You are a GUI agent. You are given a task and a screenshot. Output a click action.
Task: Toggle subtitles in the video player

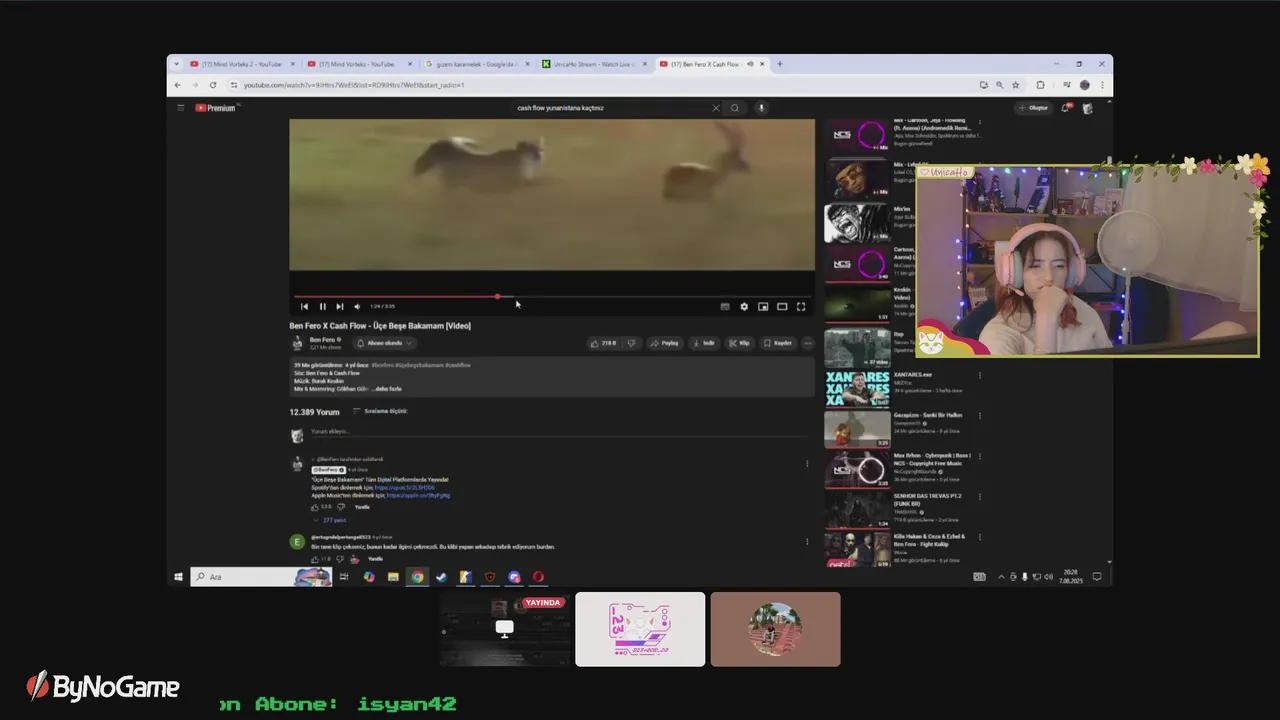(725, 307)
